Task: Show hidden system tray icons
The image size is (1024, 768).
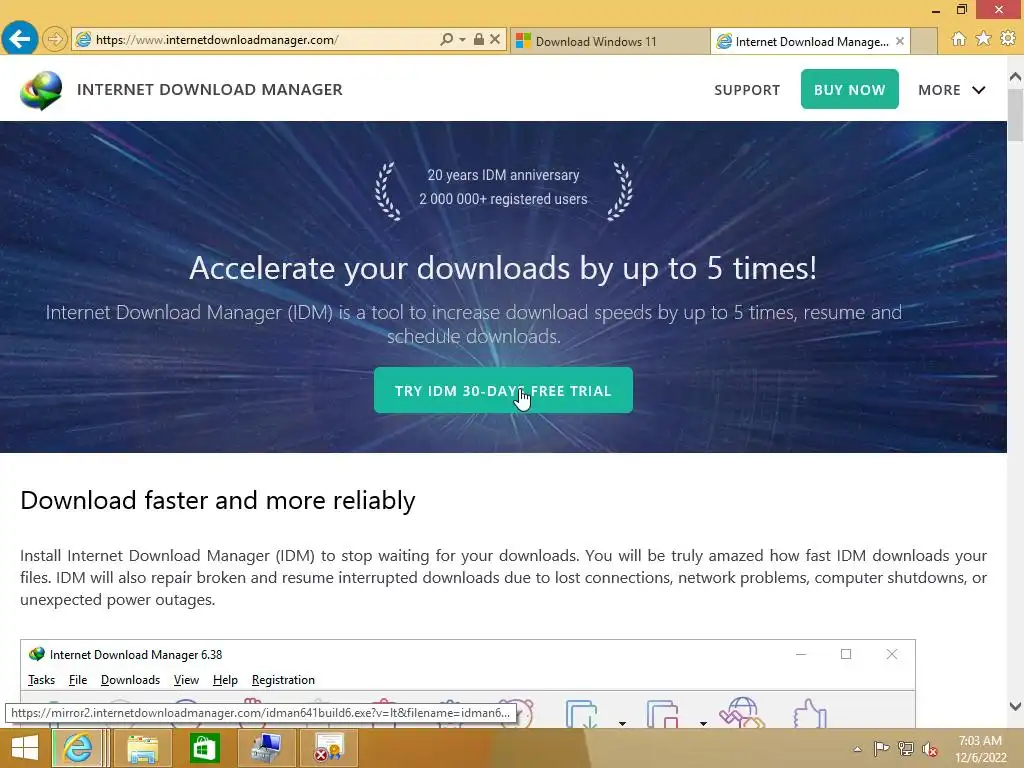Action: (x=857, y=749)
